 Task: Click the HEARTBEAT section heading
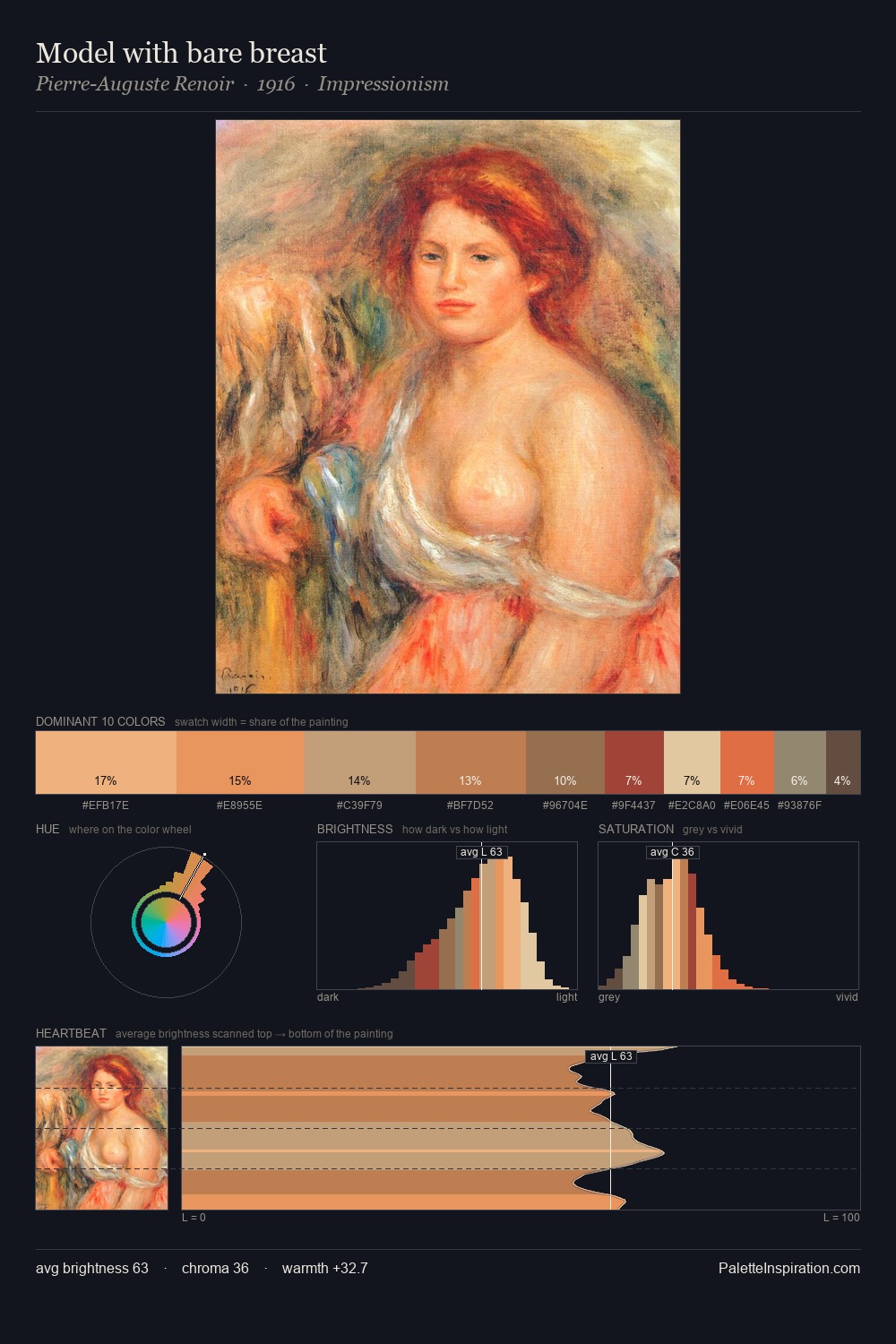[x=71, y=1033]
